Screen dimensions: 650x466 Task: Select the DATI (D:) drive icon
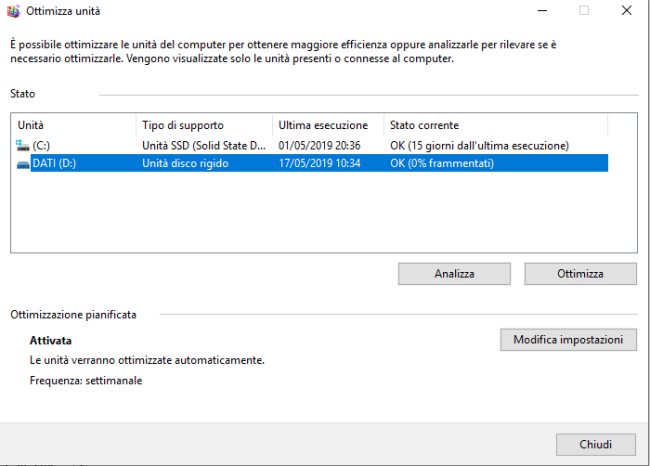[23, 164]
